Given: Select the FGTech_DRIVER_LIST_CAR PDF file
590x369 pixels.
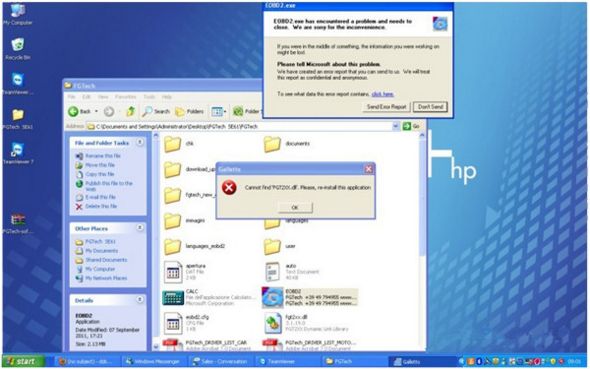Looking at the screenshot, I should pos(207,345).
